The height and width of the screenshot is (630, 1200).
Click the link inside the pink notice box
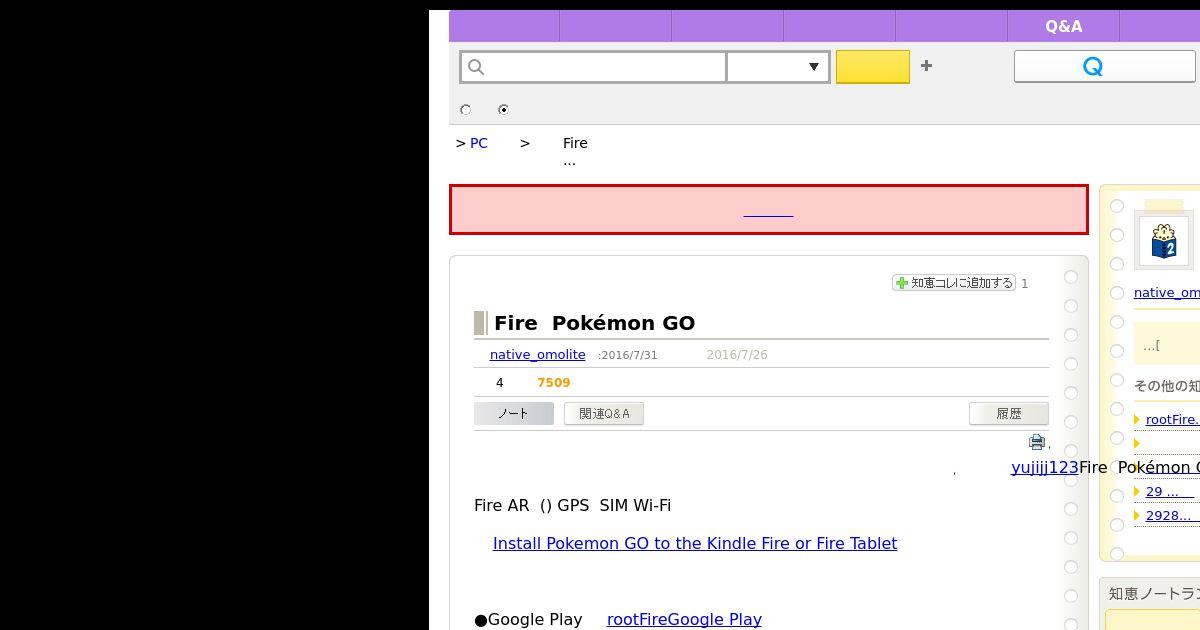point(768,210)
